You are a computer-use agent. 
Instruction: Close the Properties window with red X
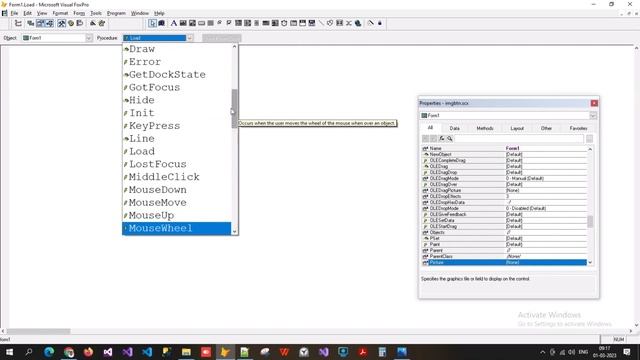pos(594,103)
